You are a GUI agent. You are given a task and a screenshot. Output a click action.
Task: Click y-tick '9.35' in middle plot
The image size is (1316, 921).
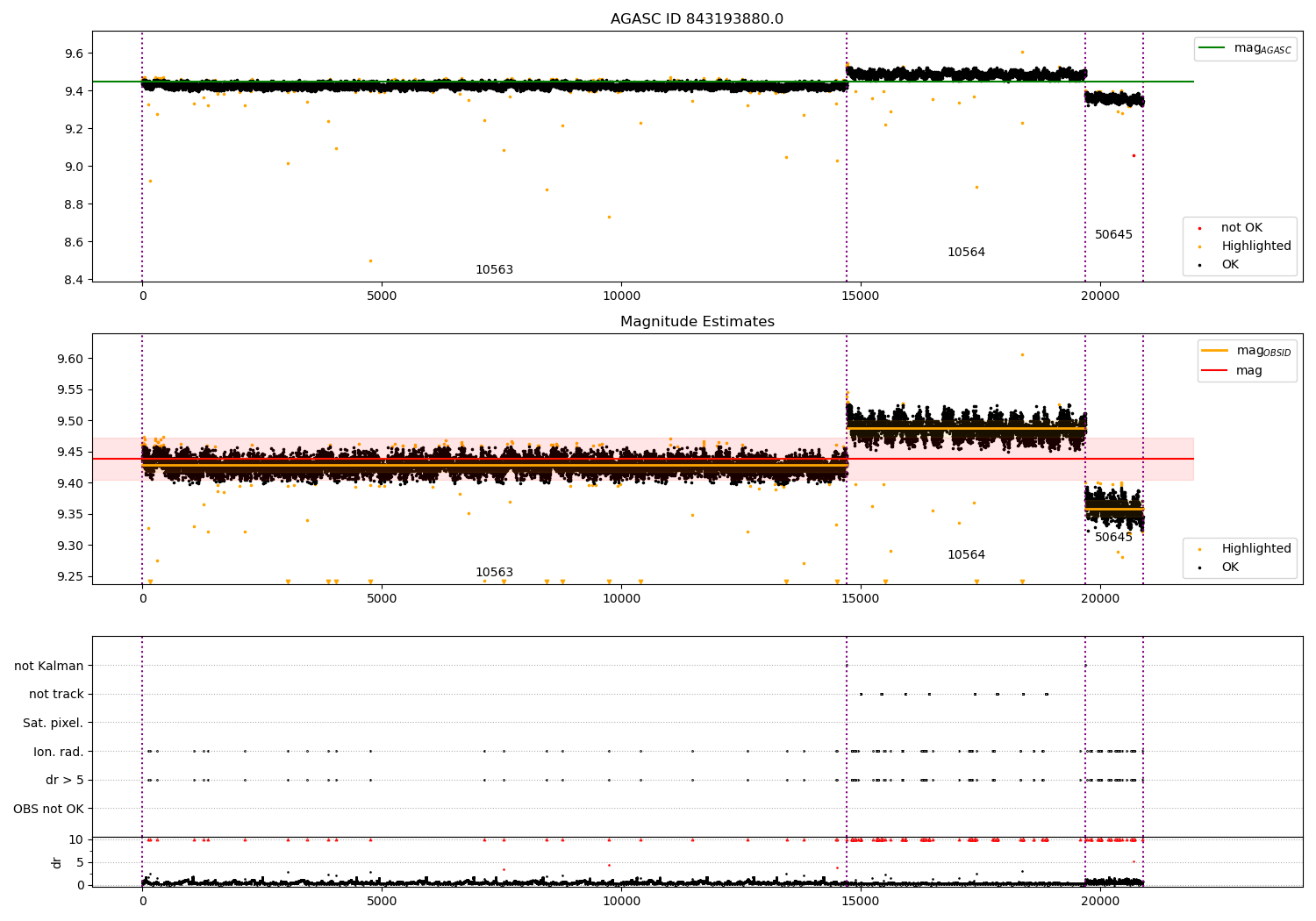[x=70, y=515]
